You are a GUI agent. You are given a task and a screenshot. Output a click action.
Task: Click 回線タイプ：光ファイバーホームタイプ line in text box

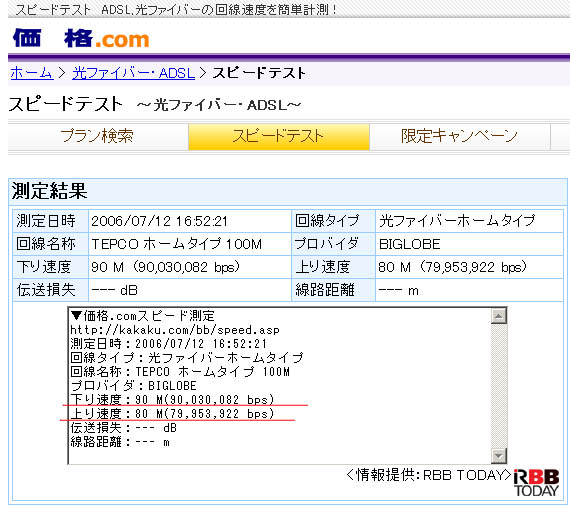186,358
